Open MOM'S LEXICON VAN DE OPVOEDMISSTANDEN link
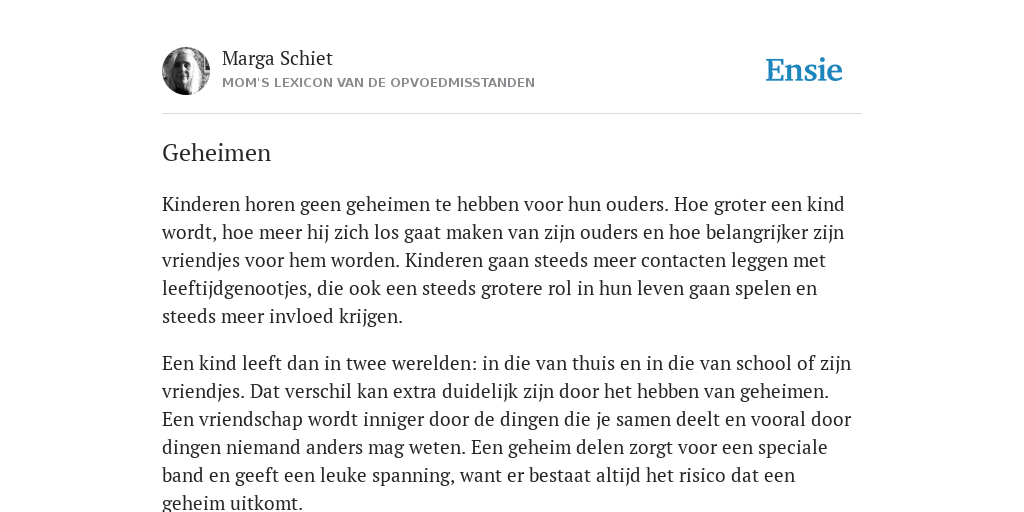This screenshot has height=512, width=1024. (x=378, y=83)
